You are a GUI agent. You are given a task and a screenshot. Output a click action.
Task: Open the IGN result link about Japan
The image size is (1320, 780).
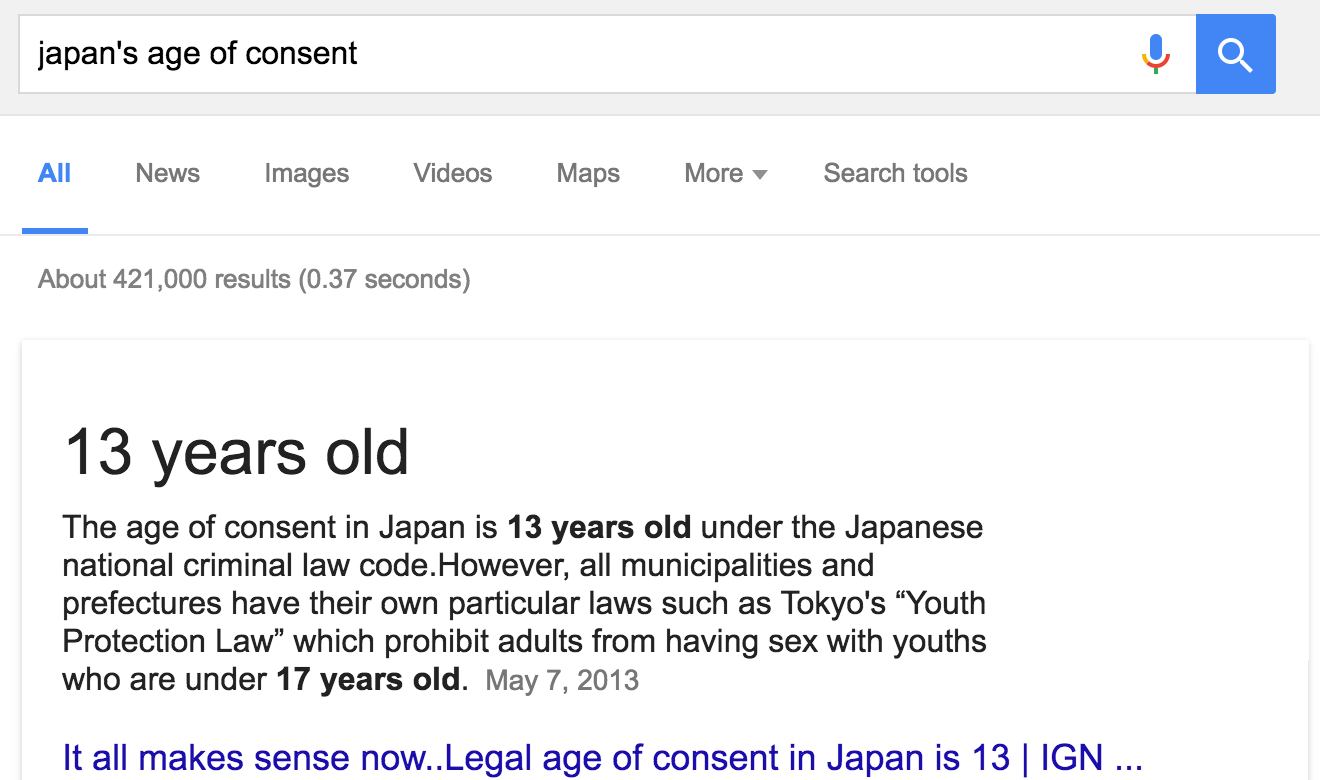(602, 758)
